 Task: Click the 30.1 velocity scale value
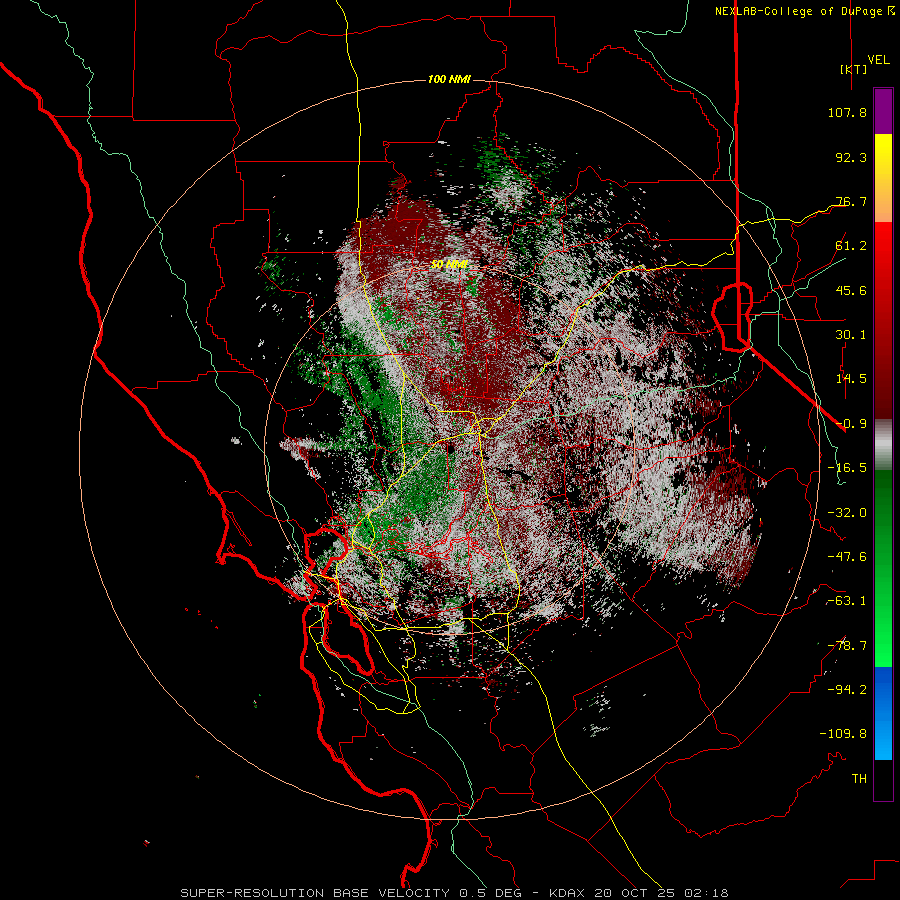pos(851,335)
